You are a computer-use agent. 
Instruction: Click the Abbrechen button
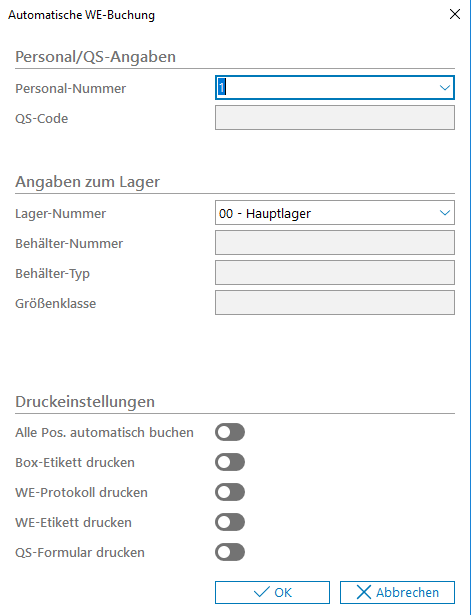[x=397, y=592]
